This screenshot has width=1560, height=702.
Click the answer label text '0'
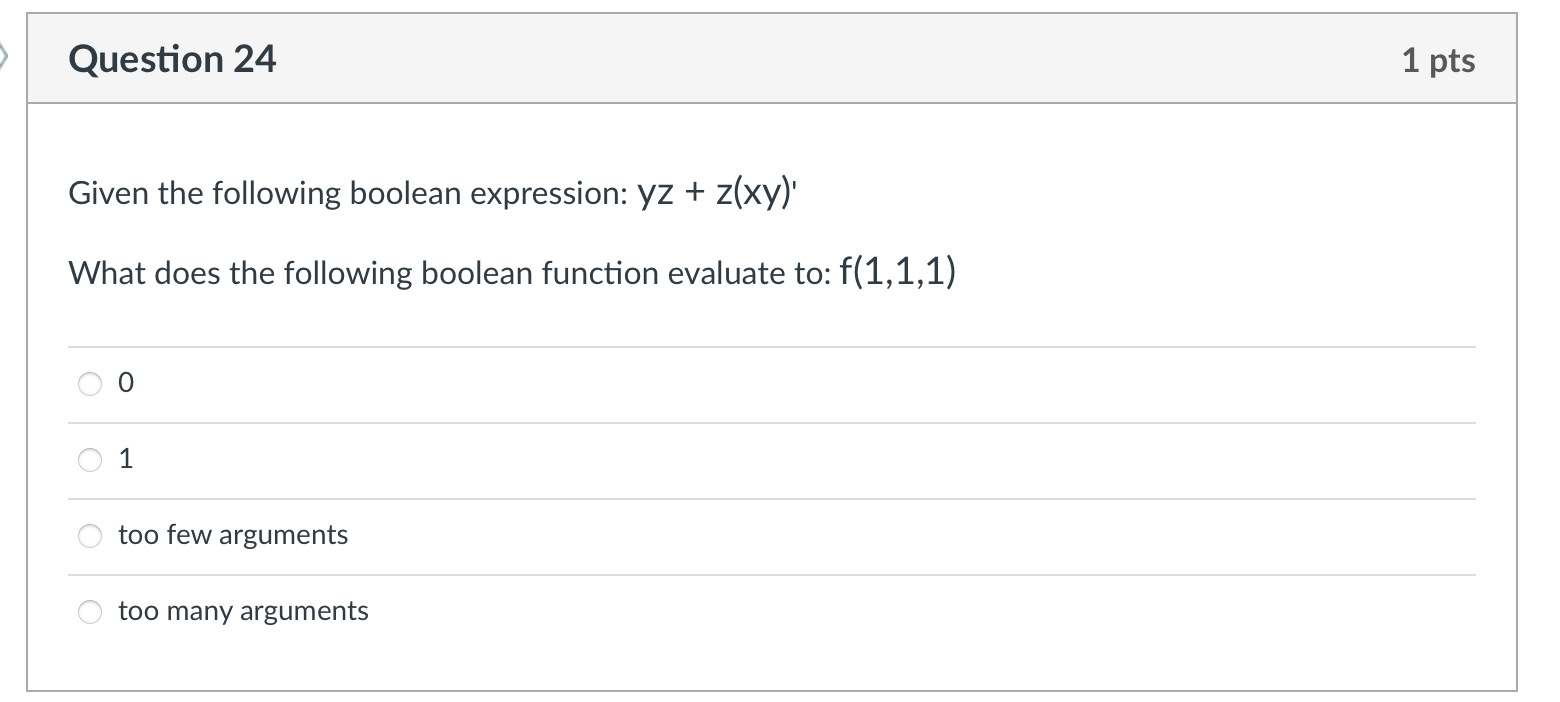coord(125,384)
